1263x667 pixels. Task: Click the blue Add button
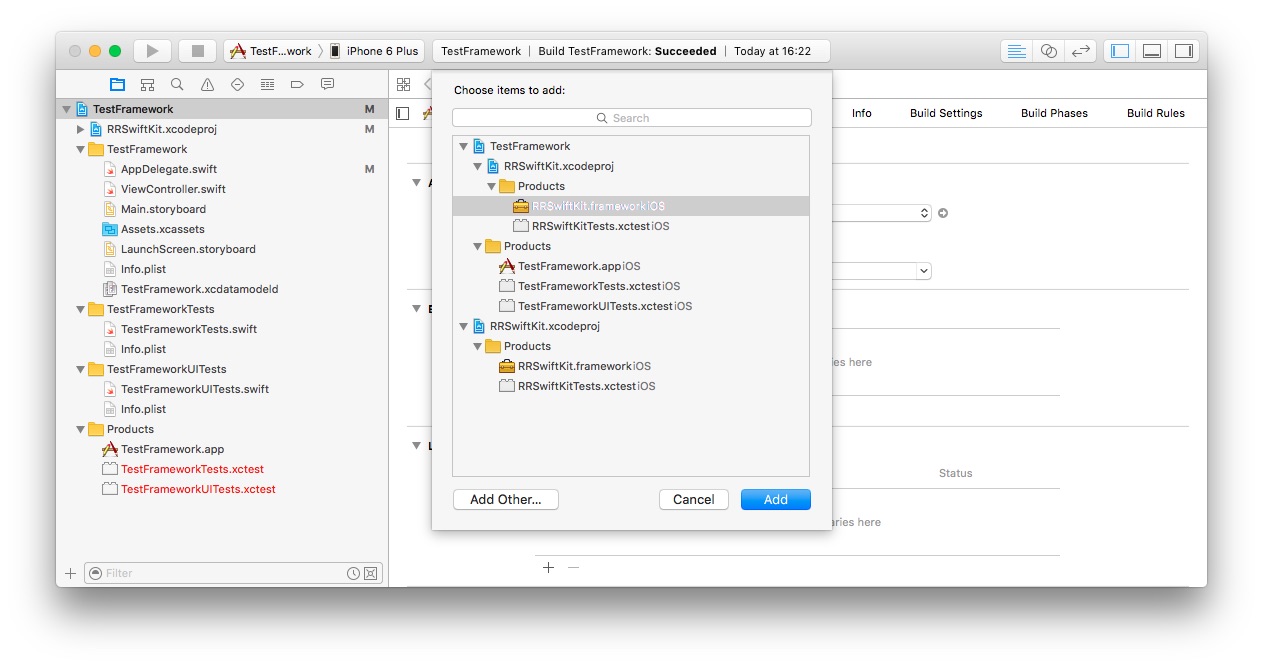(776, 499)
